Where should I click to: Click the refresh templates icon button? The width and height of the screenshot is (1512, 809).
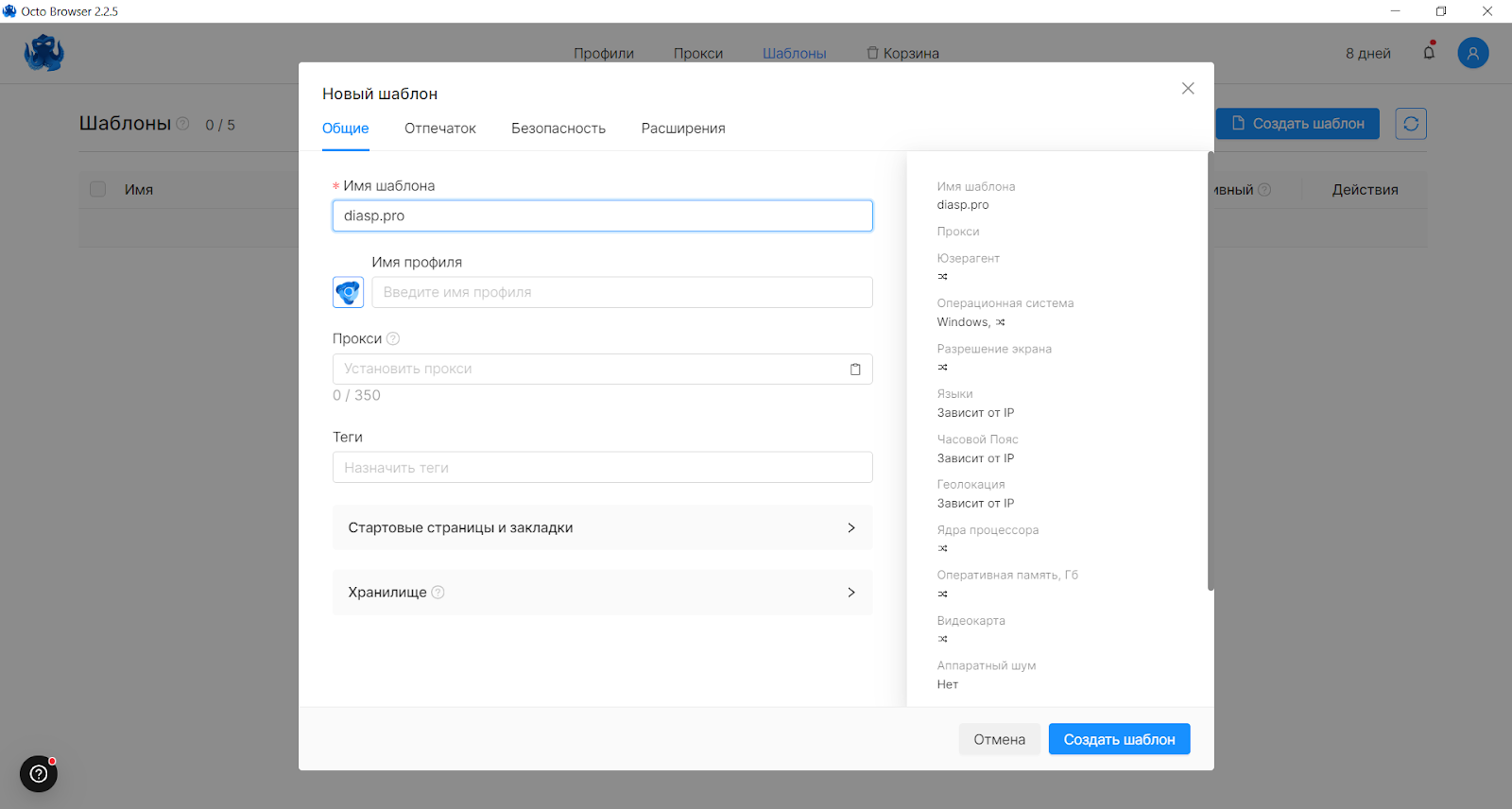pyautogui.click(x=1411, y=124)
